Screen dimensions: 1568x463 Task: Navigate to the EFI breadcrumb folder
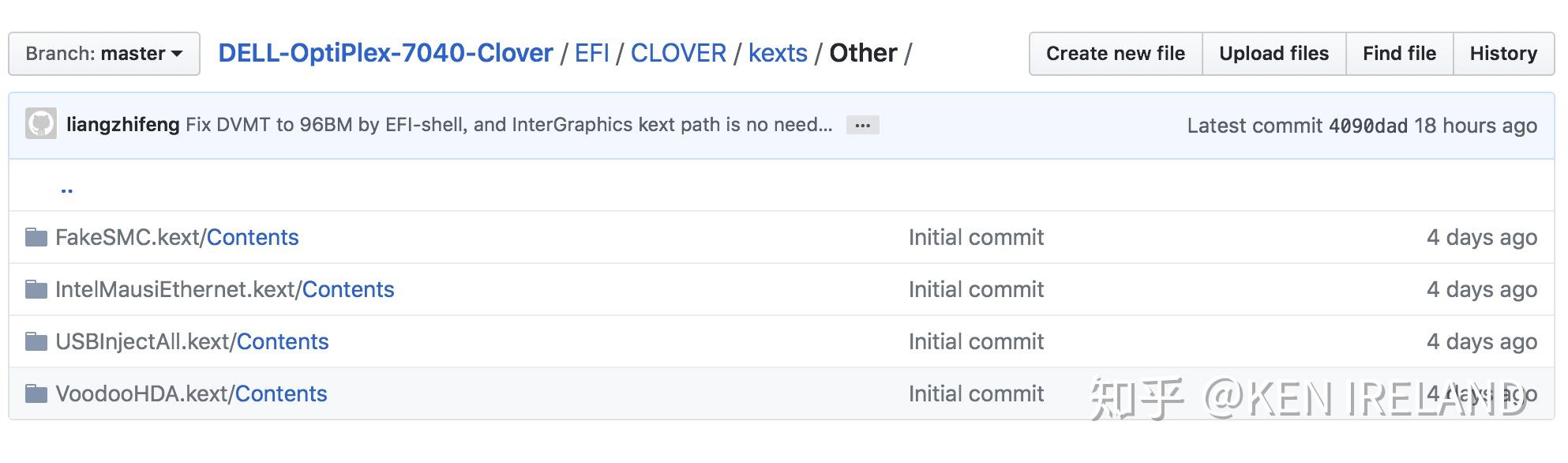[591, 53]
